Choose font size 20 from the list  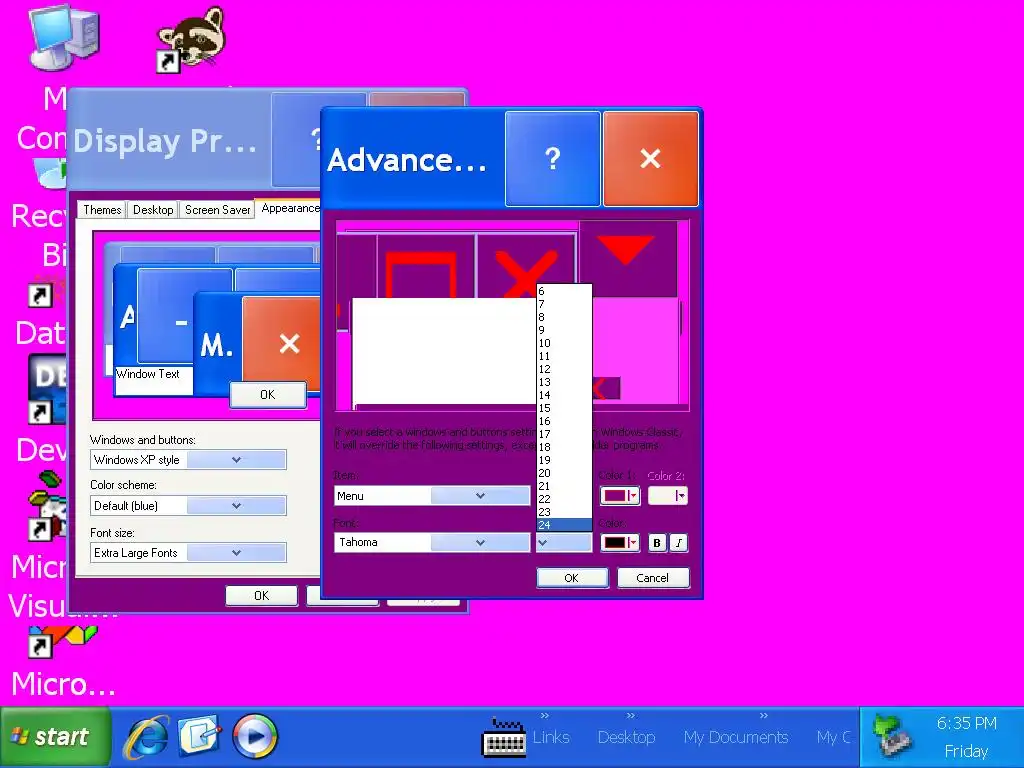[564, 473]
